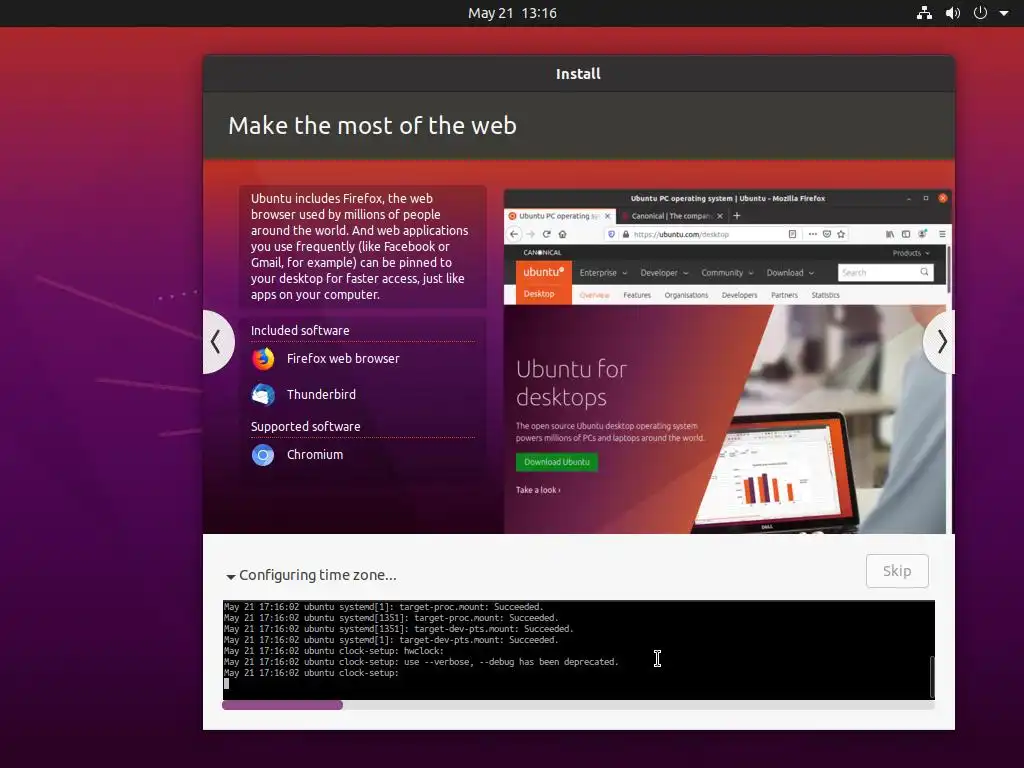Click the installation progress bar
Screen dimensions: 1024x768
click(579, 705)
